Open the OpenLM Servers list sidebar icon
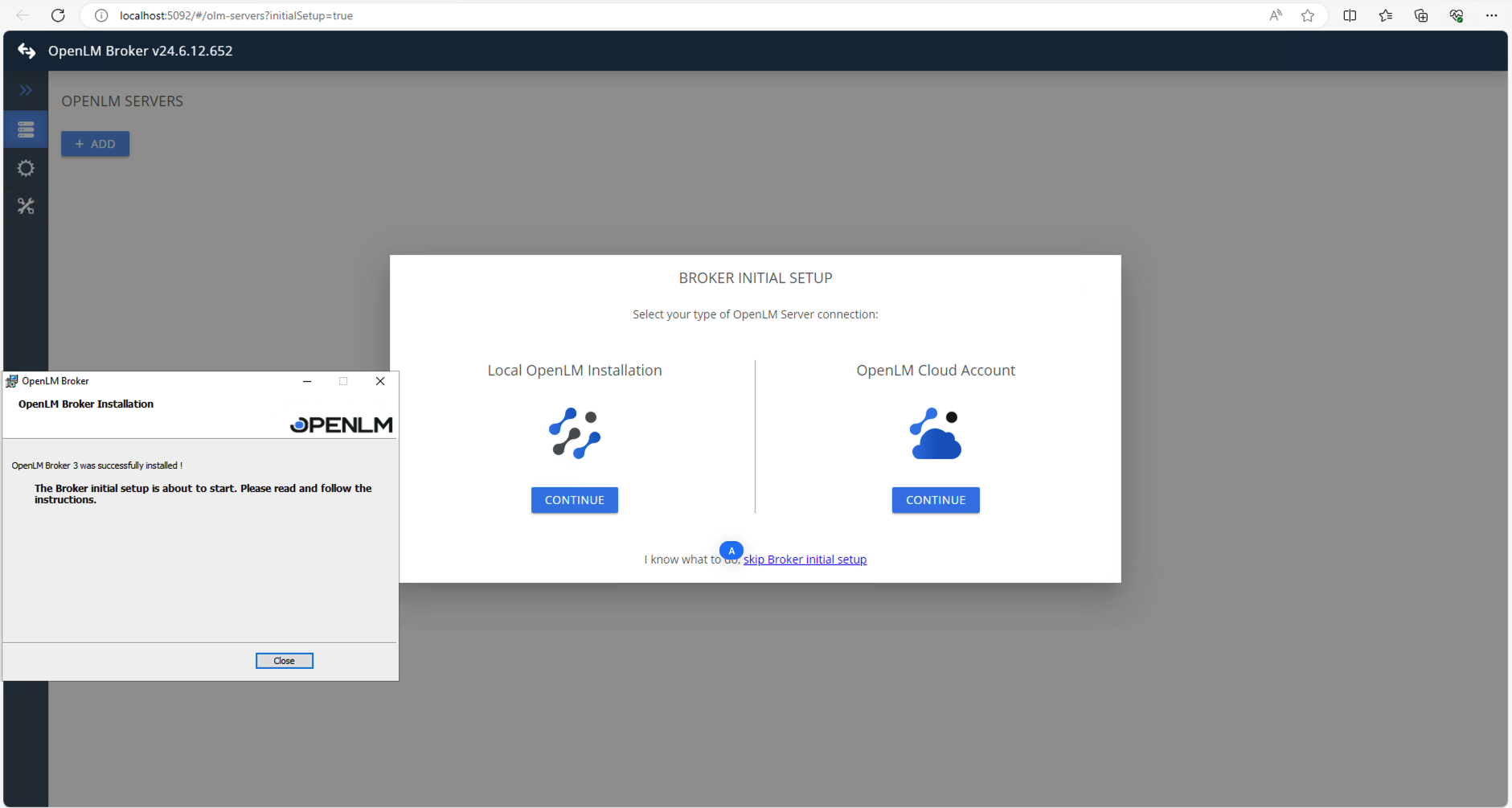Viewport: 1512px width, 808px height. (26, 129)
